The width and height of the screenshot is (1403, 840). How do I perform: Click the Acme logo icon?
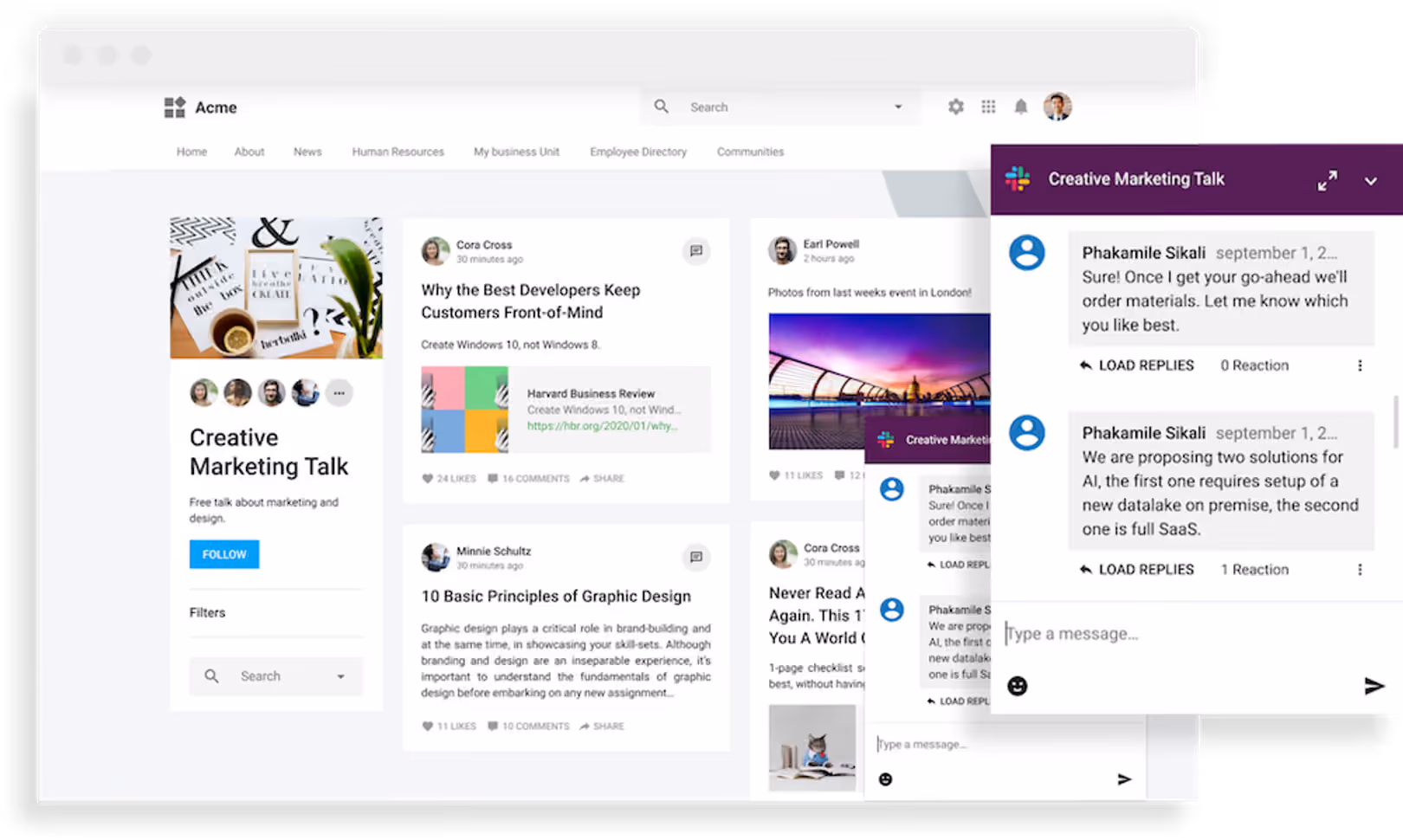point(175,107)
